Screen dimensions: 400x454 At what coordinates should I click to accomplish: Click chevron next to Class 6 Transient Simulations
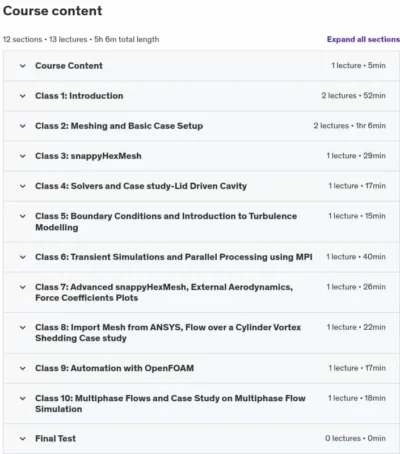click(23, 257)
